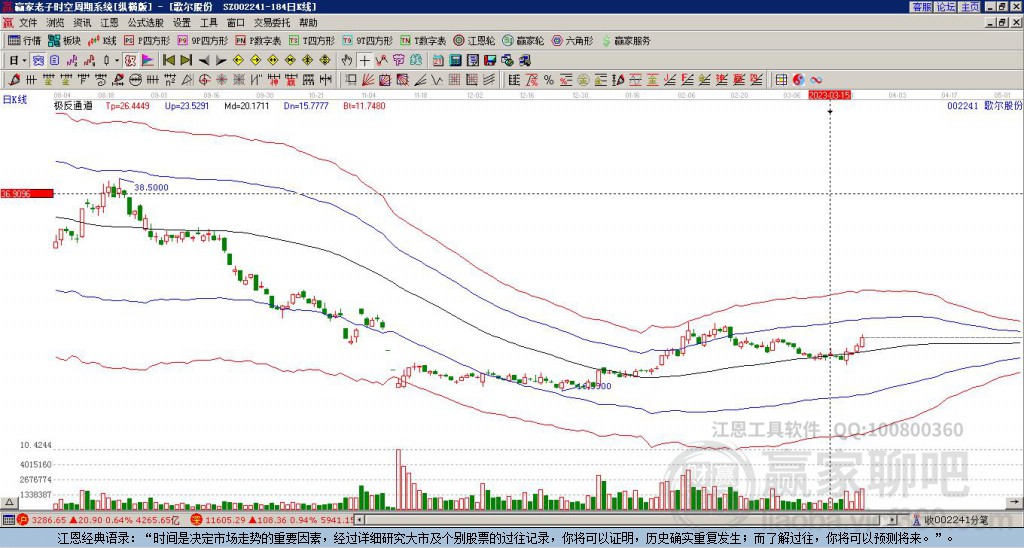
Task: Open the T四方形 tool
Action: 312,40
